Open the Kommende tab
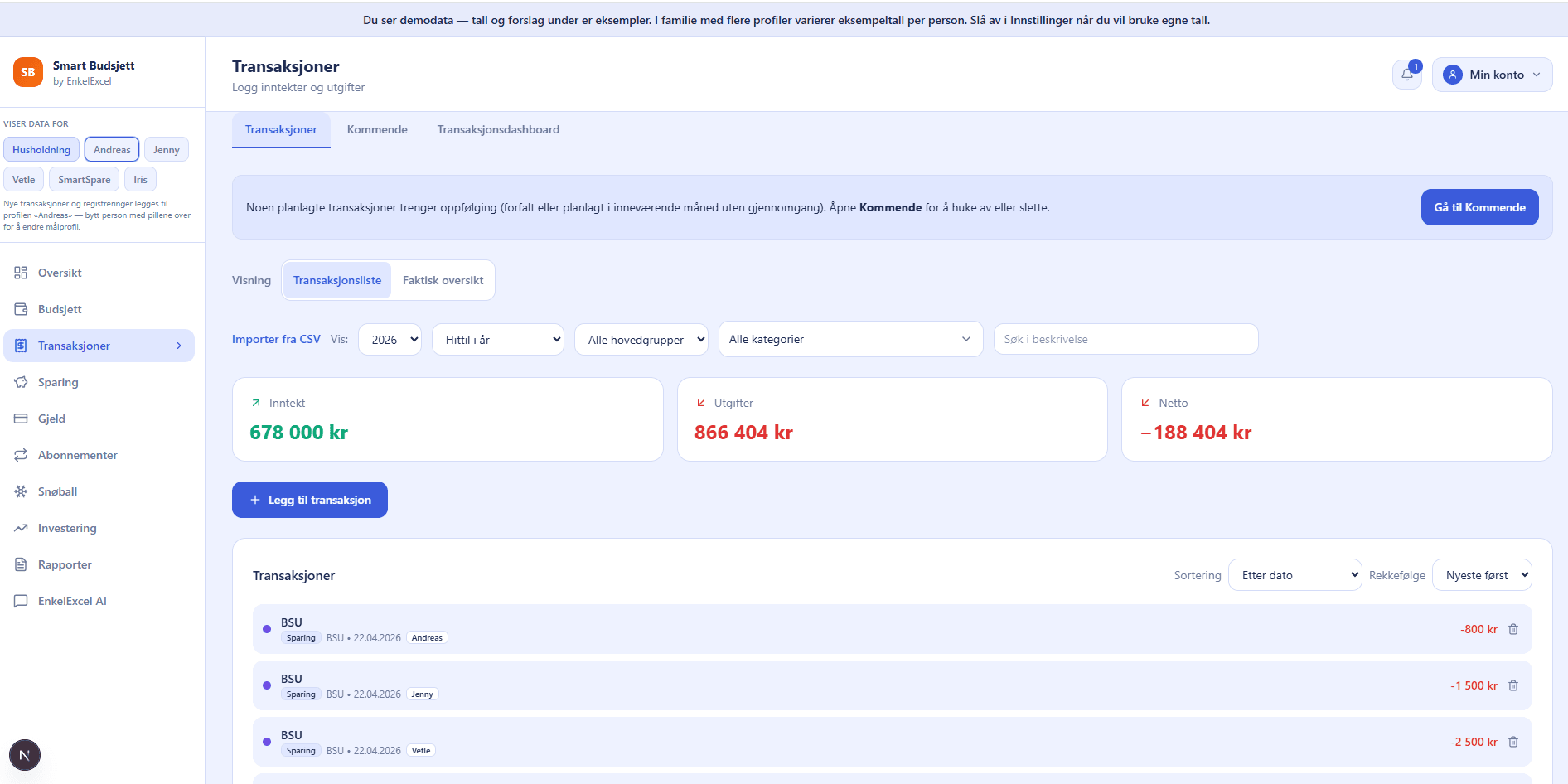The width and height of the screenshot is (1568, 784). pos(377,130)
